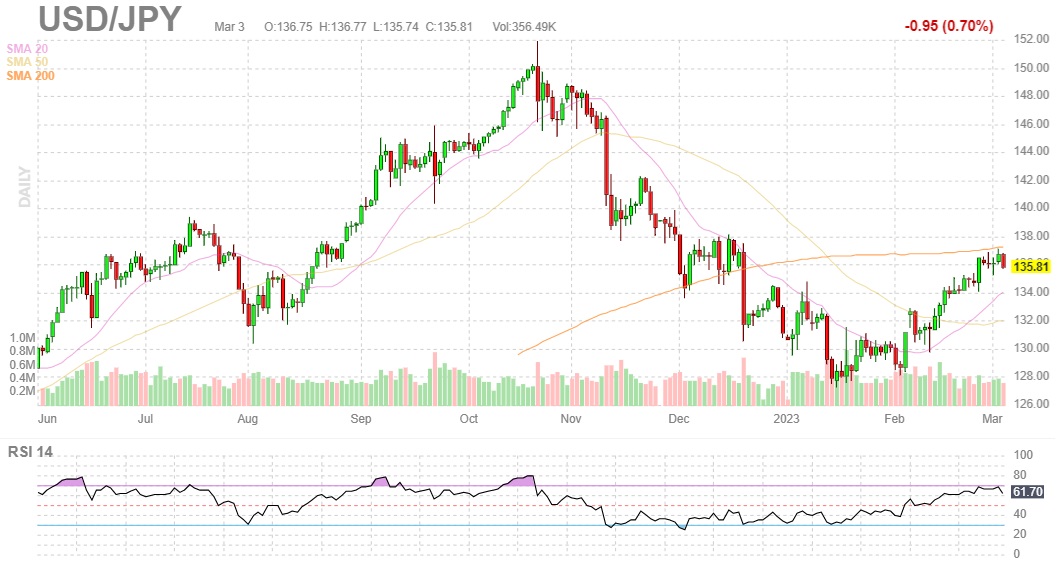Image resolution: width=1058 pixels, height=561 pixels.
Task: Click the close value C:135.81
Action: coord(449,27)
